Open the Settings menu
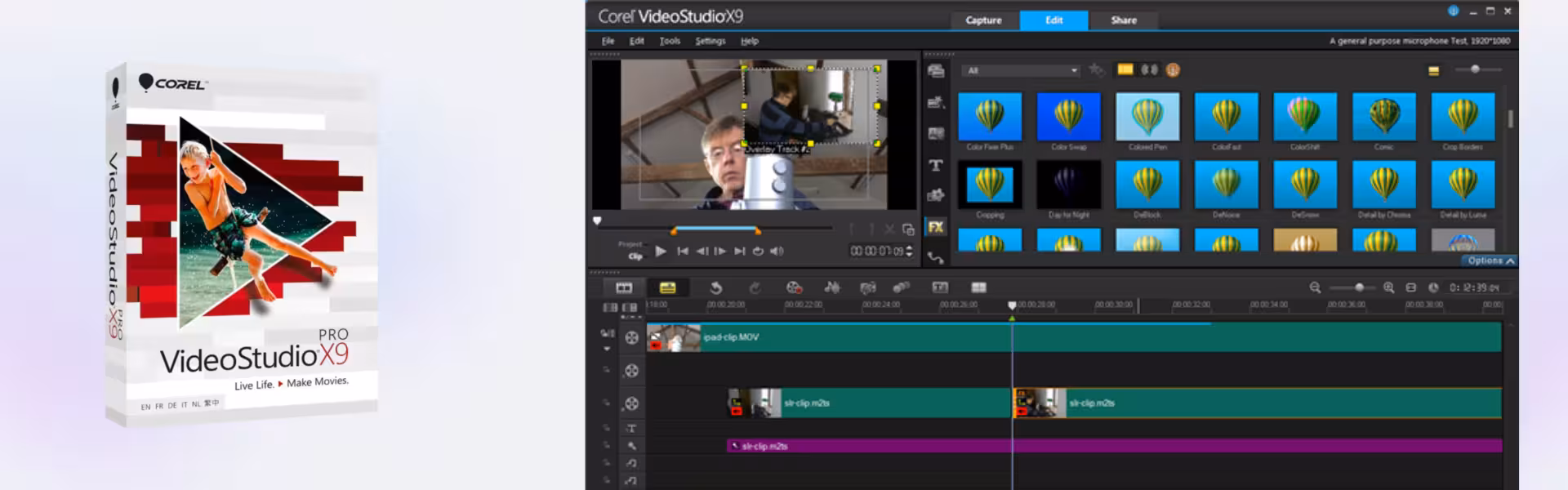The width and height of the screenshot is (1568, 490). tap(710, 41)
